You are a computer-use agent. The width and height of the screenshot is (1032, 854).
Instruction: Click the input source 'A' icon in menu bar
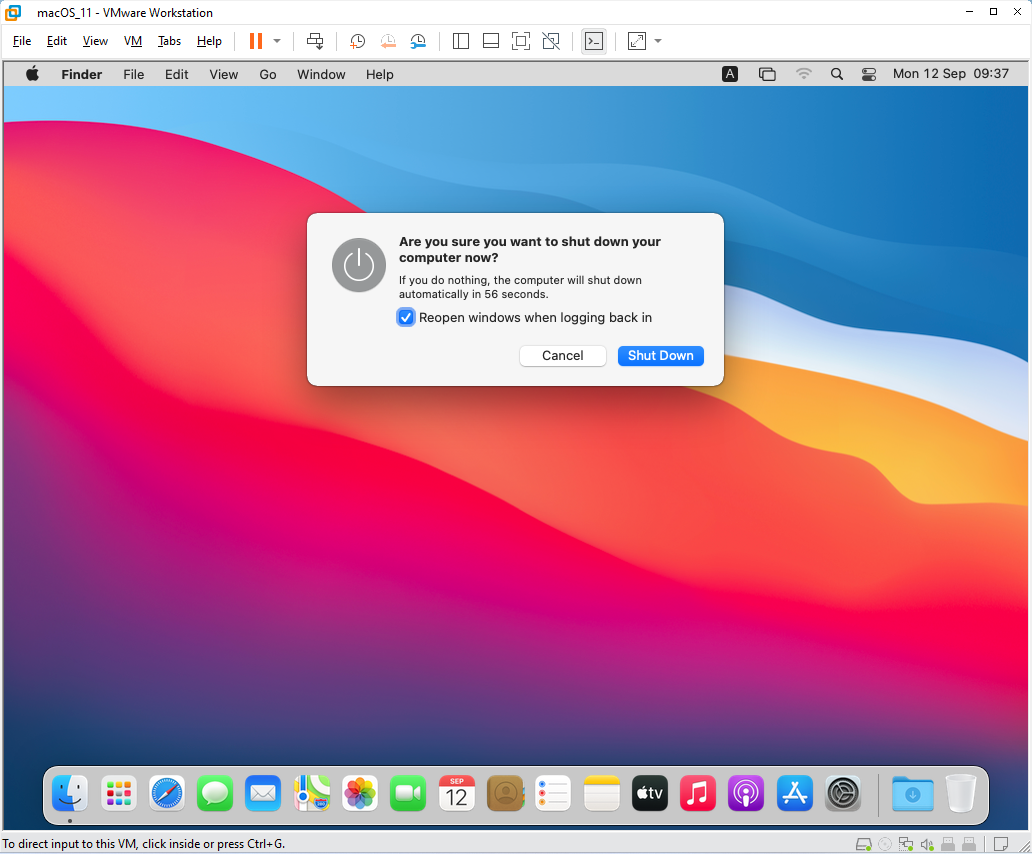pyautogui.click(x=730, y=74)
